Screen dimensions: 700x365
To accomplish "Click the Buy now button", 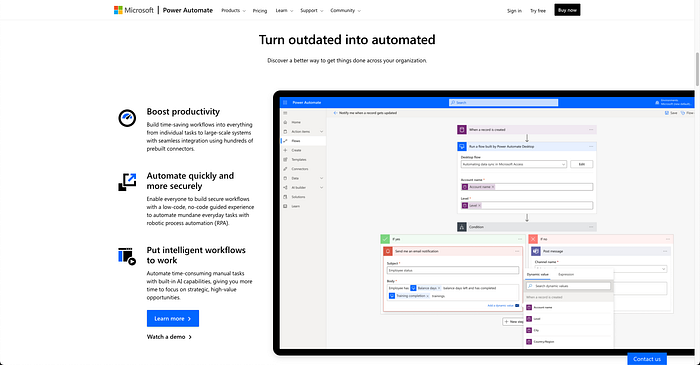I will pos(567,10).
